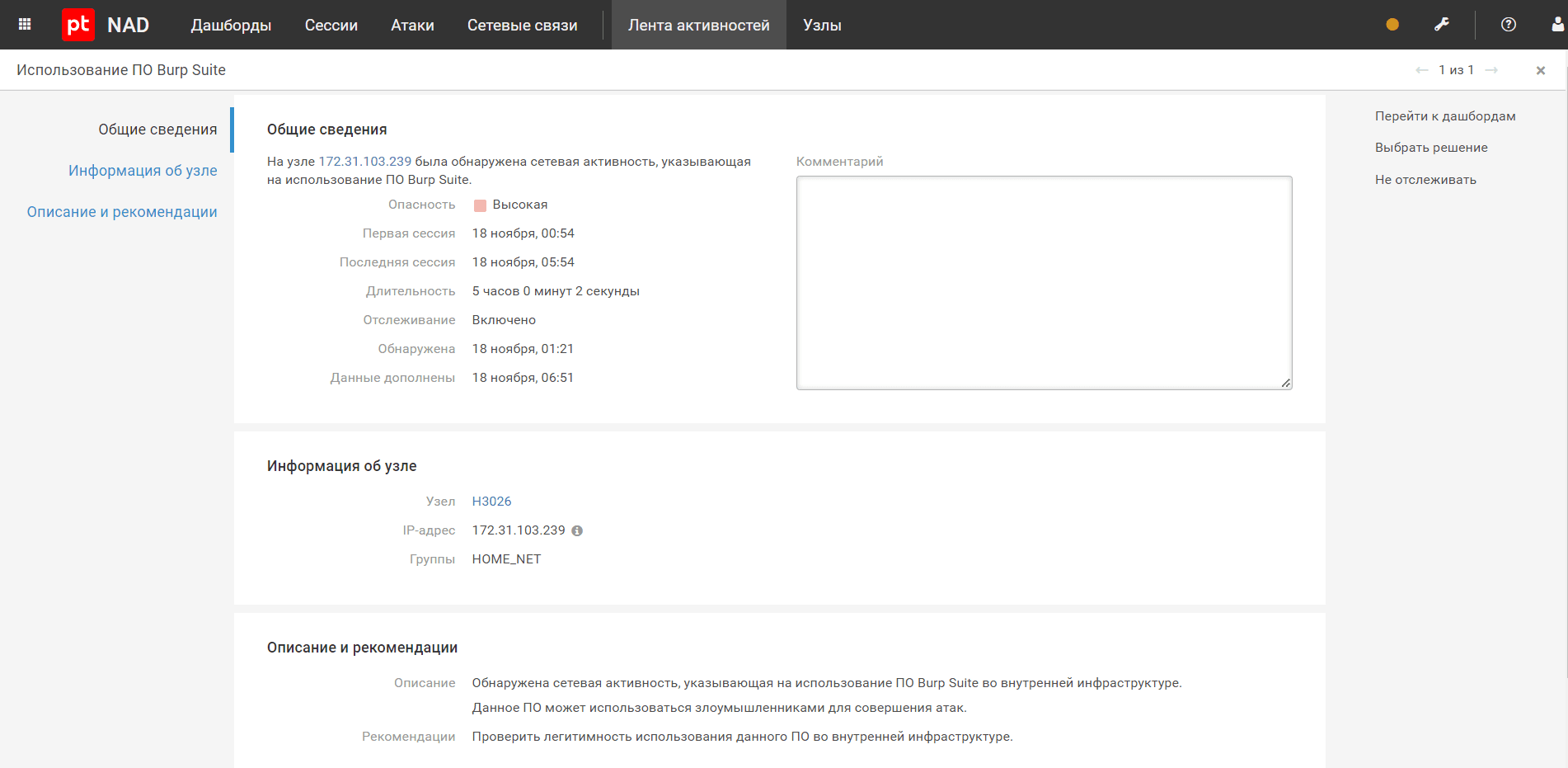The width and height of the screenshot is (1568, 768).
Task: Click info icon next to IP address
Action: point(577,531)
